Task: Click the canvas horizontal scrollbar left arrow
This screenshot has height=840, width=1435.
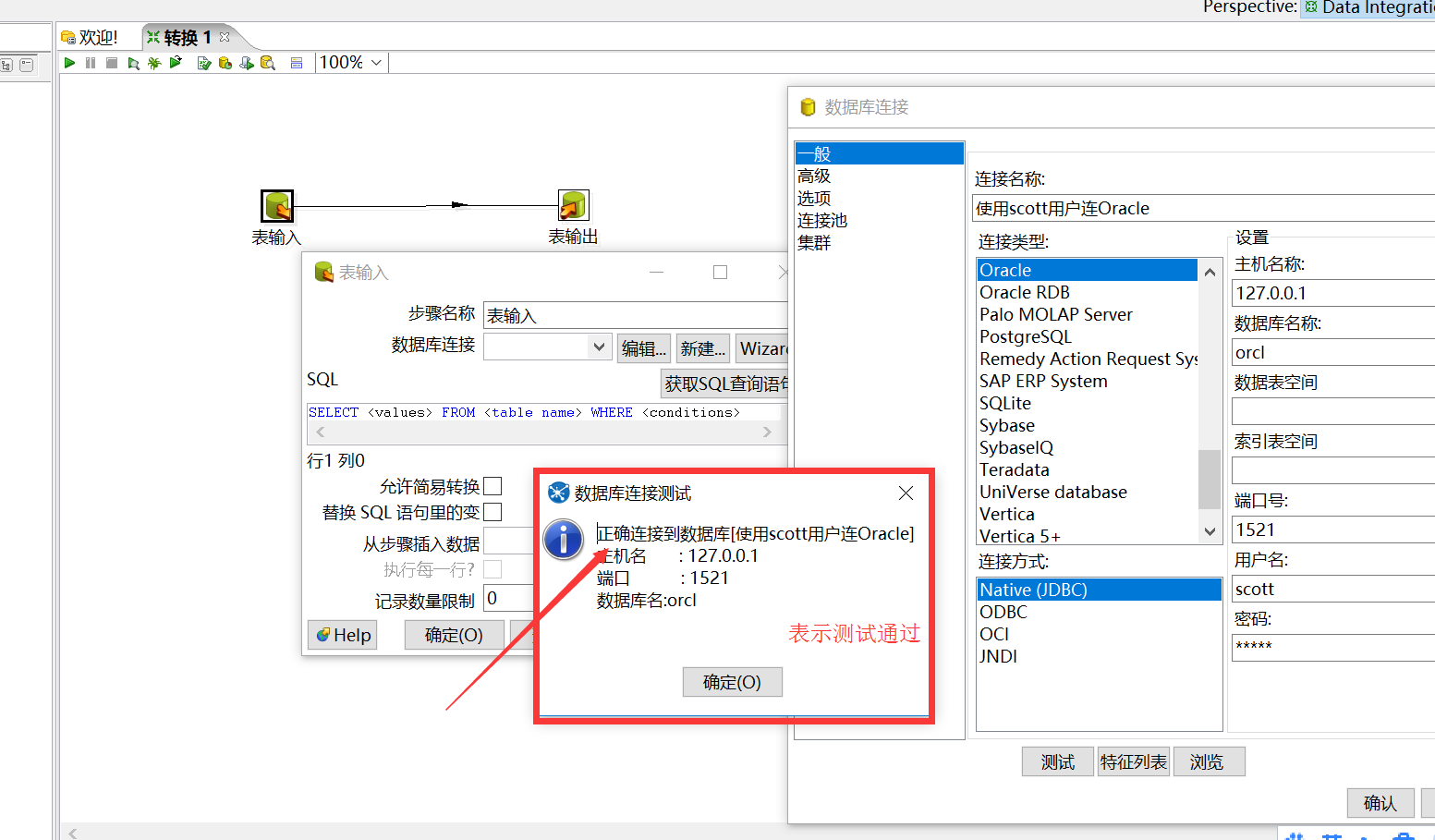Action: click(x=72, y=834)
